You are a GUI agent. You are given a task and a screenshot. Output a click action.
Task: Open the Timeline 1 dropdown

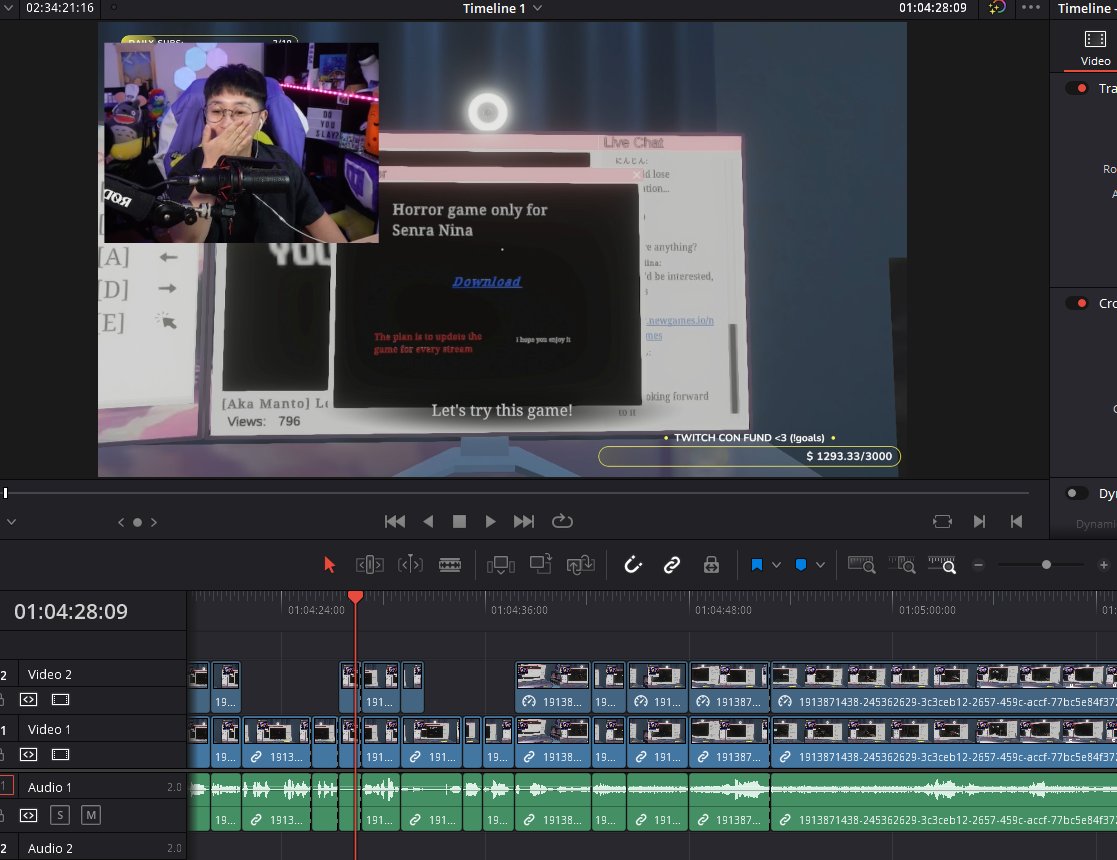(x=538, y=8)
